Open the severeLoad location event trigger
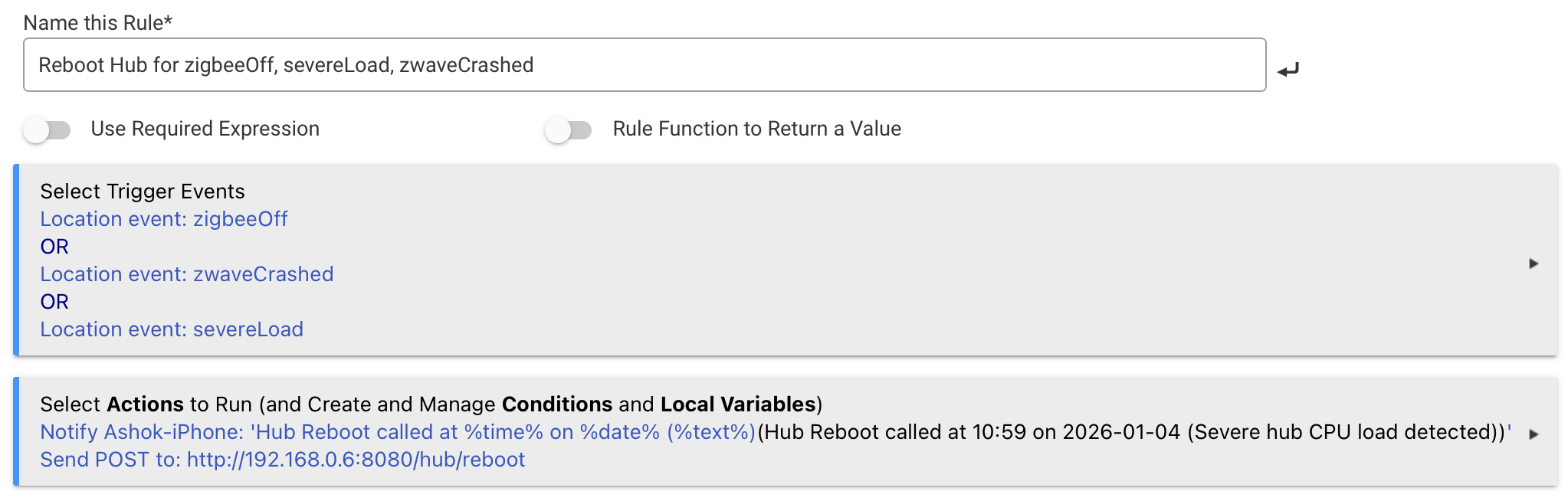The width and height of the screenshot is (1568, 501). (x=172, y=329)
